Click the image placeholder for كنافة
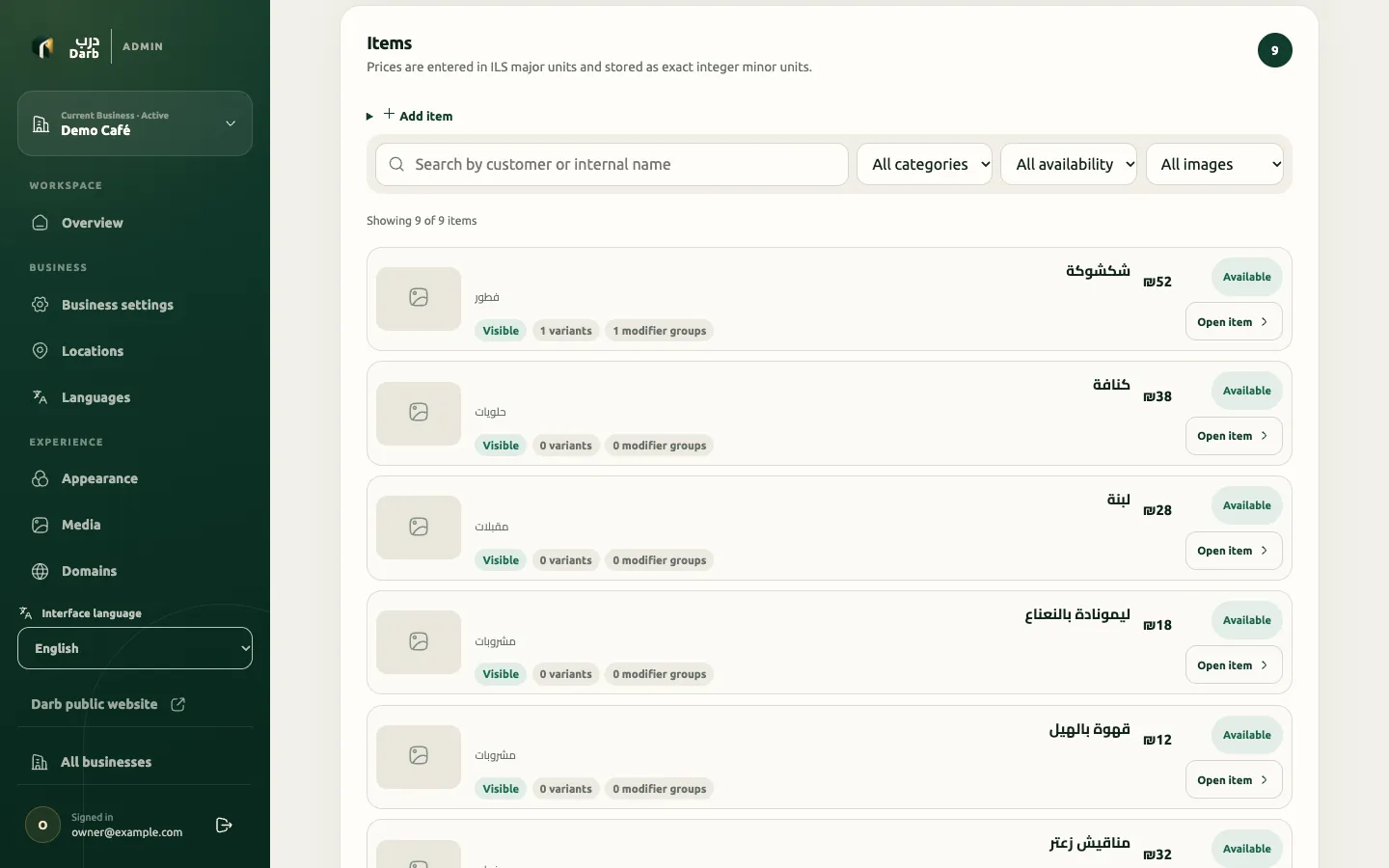The height and width of the screenshot is (868, 1389). 419,413
